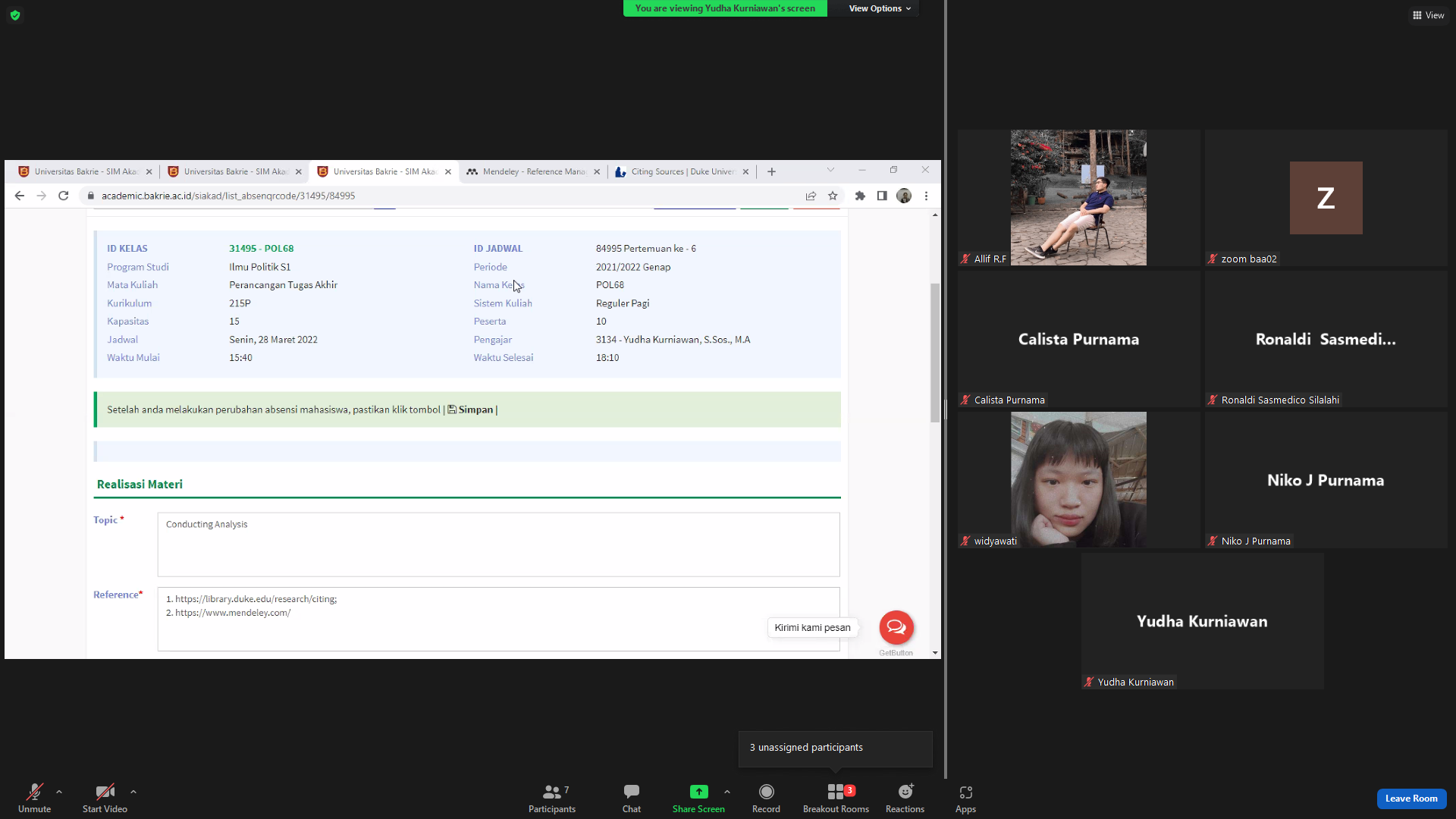Click the webpage vertical scrollbar thumb
Image resolution: width=1456 pixels, height=819 pixels.
935,353
